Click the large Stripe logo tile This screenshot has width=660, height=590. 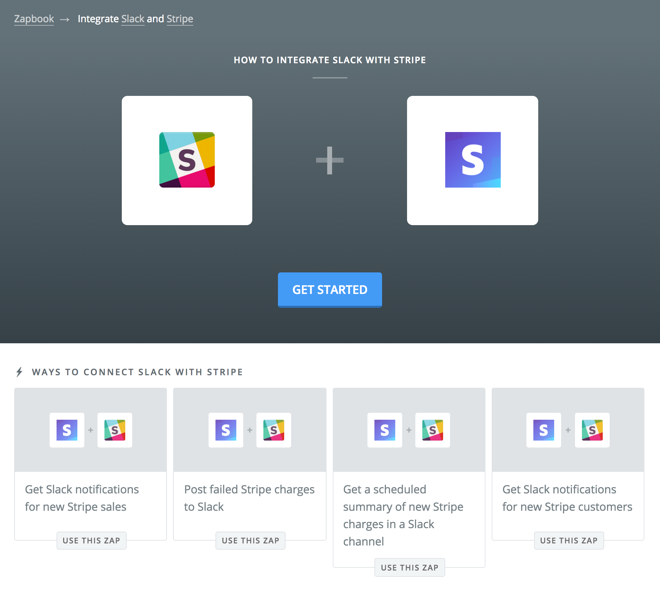[472, 160]
